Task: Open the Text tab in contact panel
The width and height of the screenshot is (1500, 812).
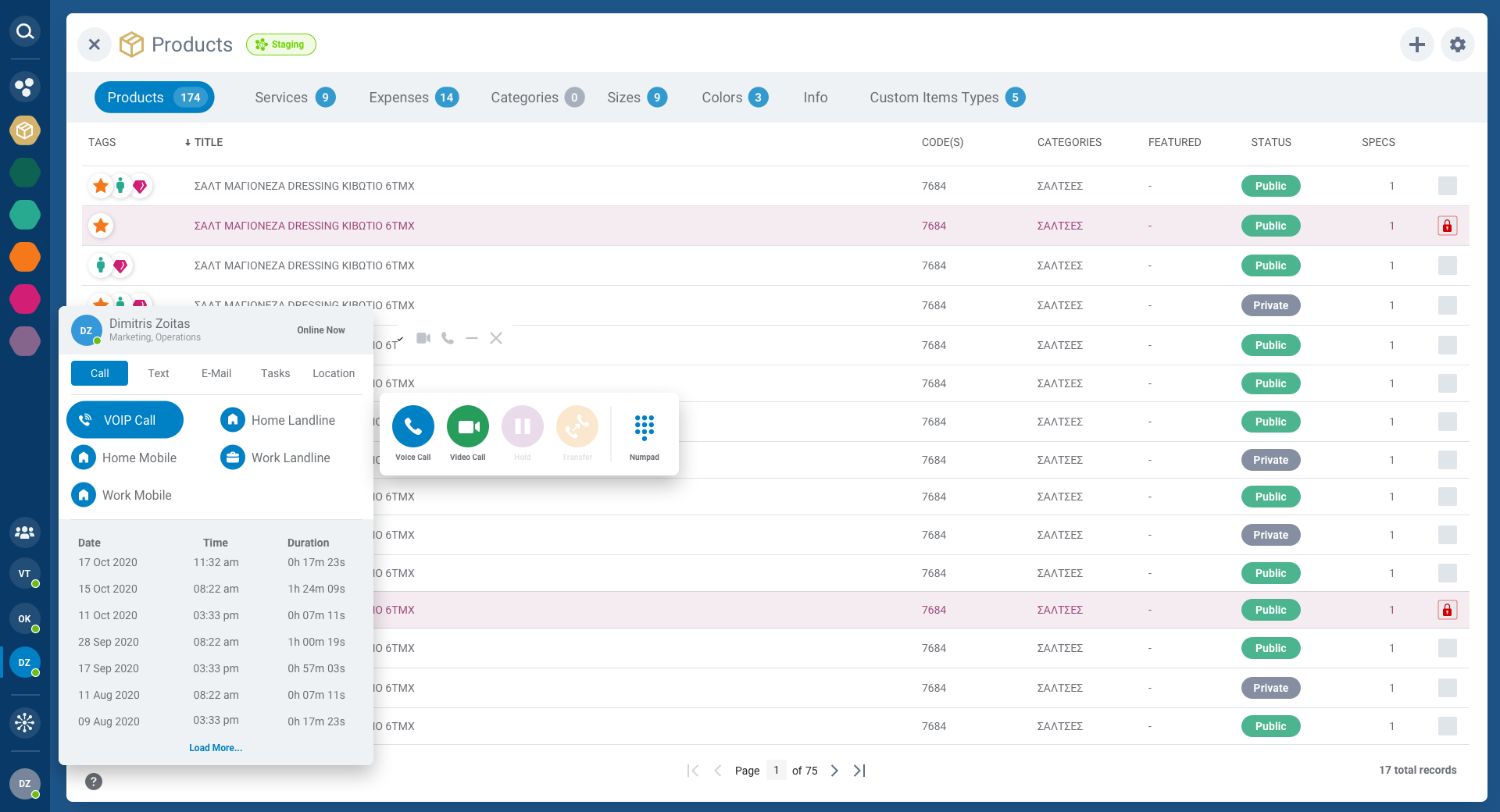Action: 158,373
